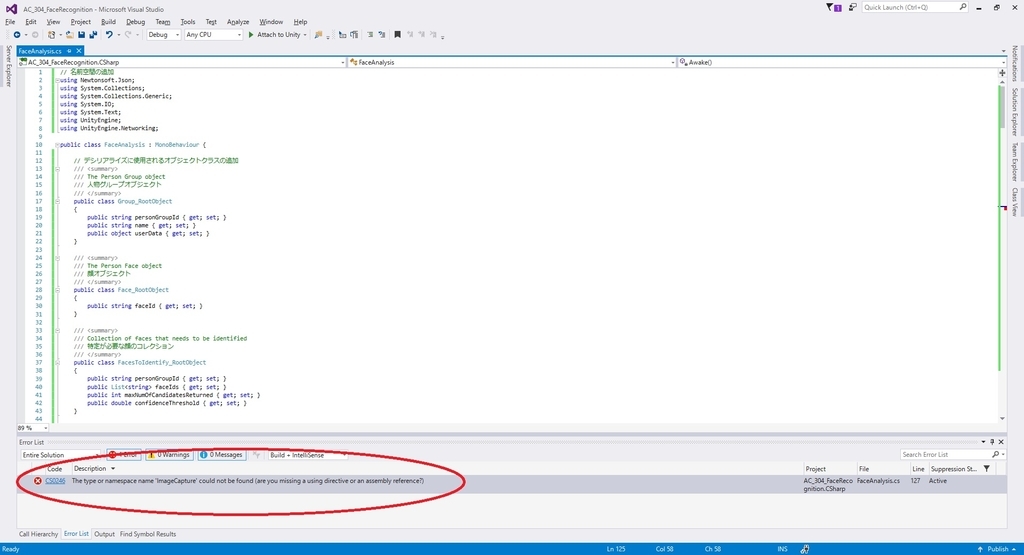
Task: Open the Analyze menu
Action: tap(238, 22)
